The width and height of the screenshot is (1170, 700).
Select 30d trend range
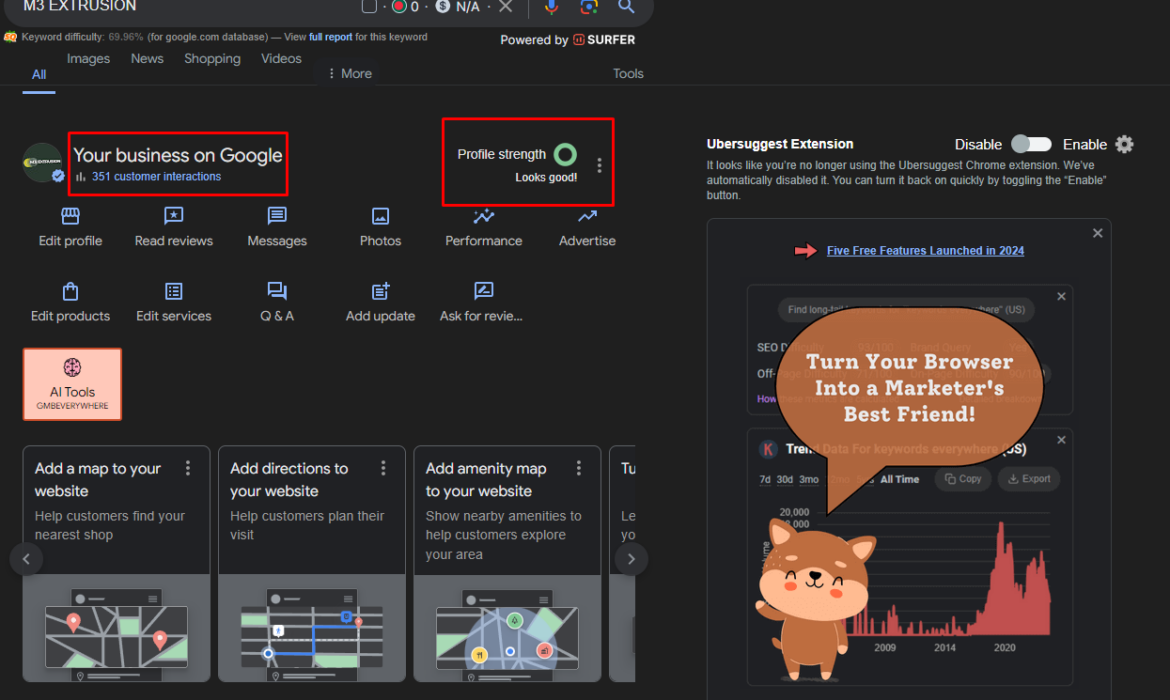(784, 480)
